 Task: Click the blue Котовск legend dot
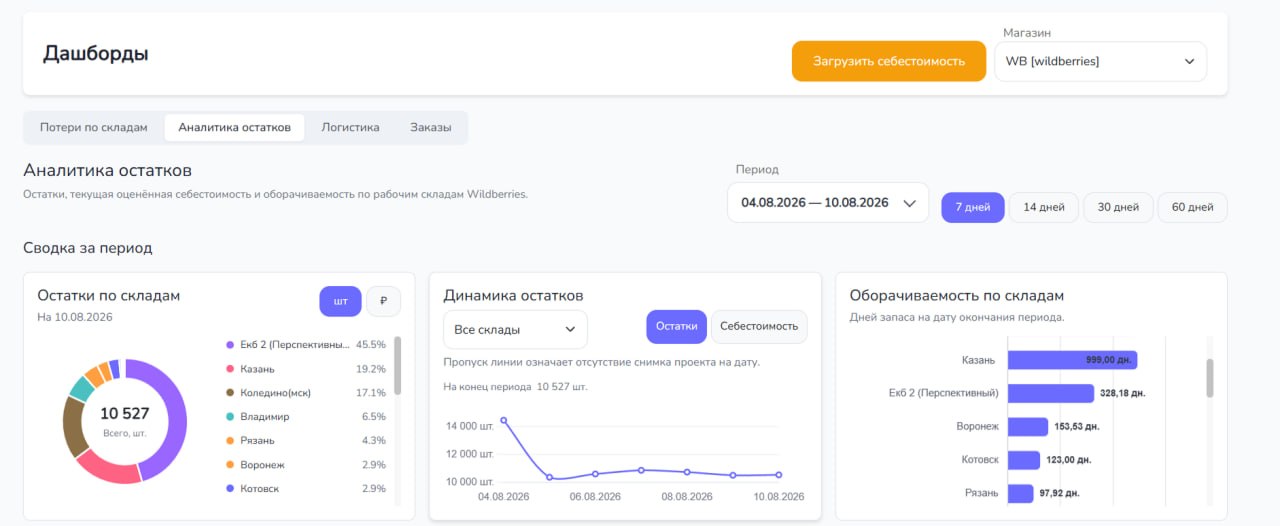tap(230, 488)
